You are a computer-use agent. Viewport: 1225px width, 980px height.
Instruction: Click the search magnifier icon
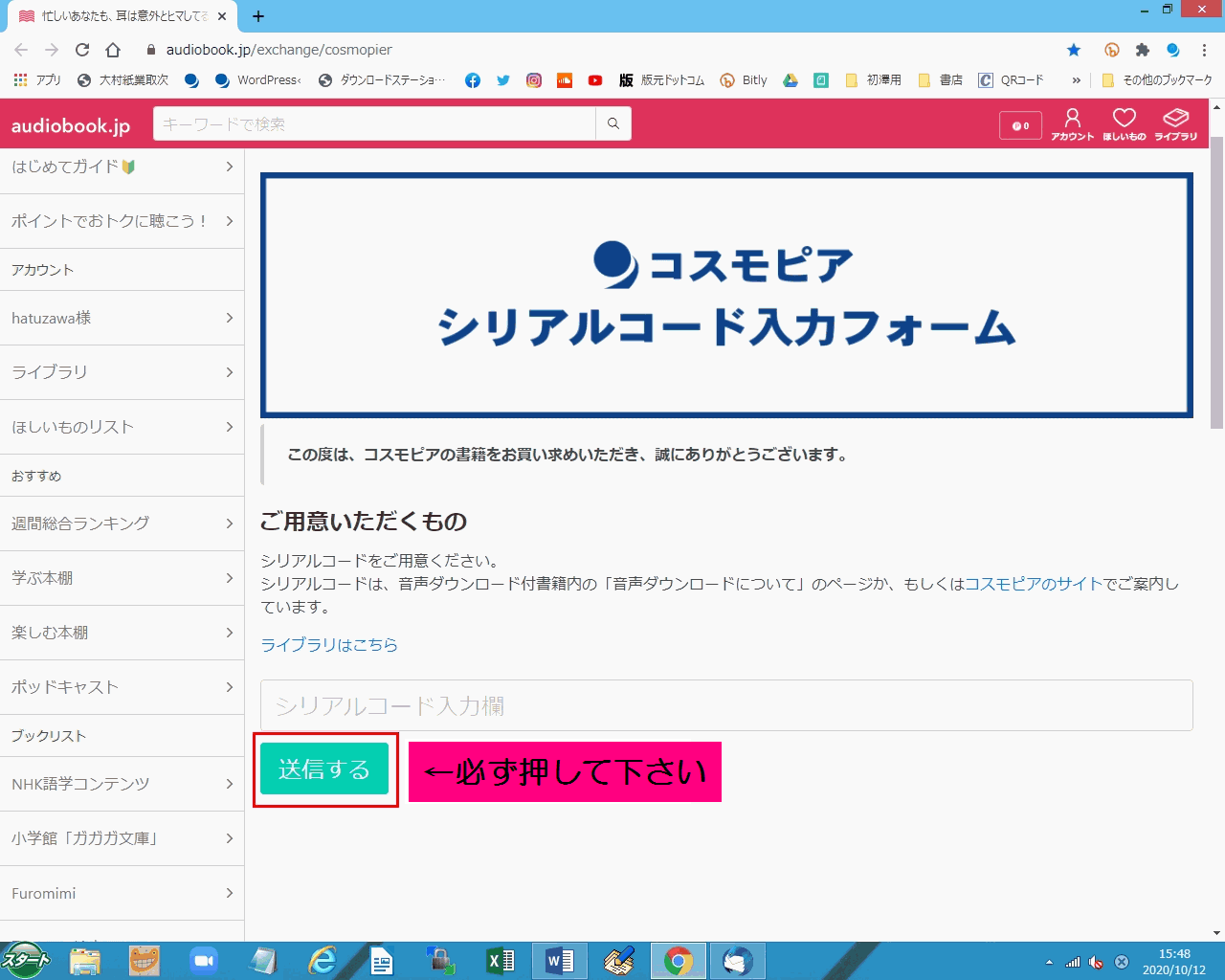[613, 123]
